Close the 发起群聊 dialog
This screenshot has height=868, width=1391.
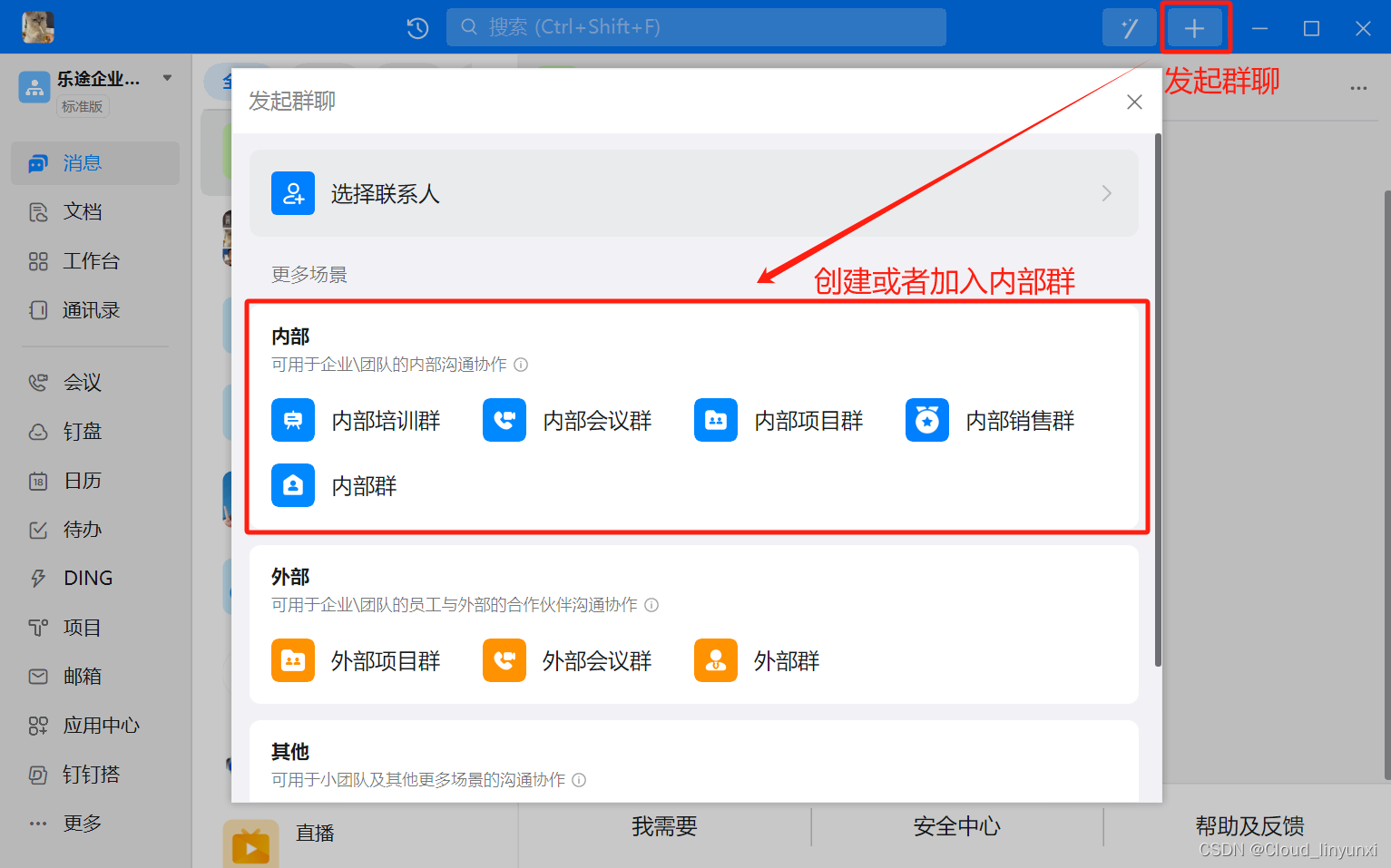point(1134,102)
